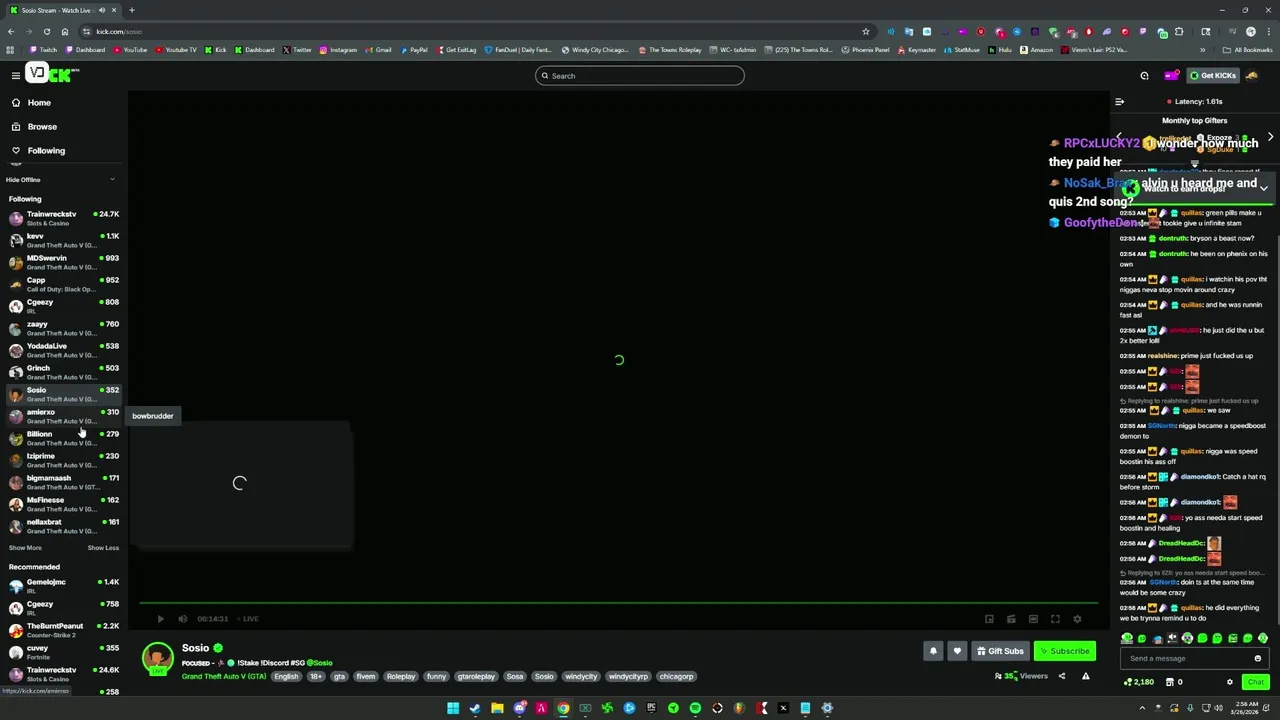Open Spotify from the taskbar
Image resolution: width=1280 pixels, height=720 pixels.
(x=695, y=708)
